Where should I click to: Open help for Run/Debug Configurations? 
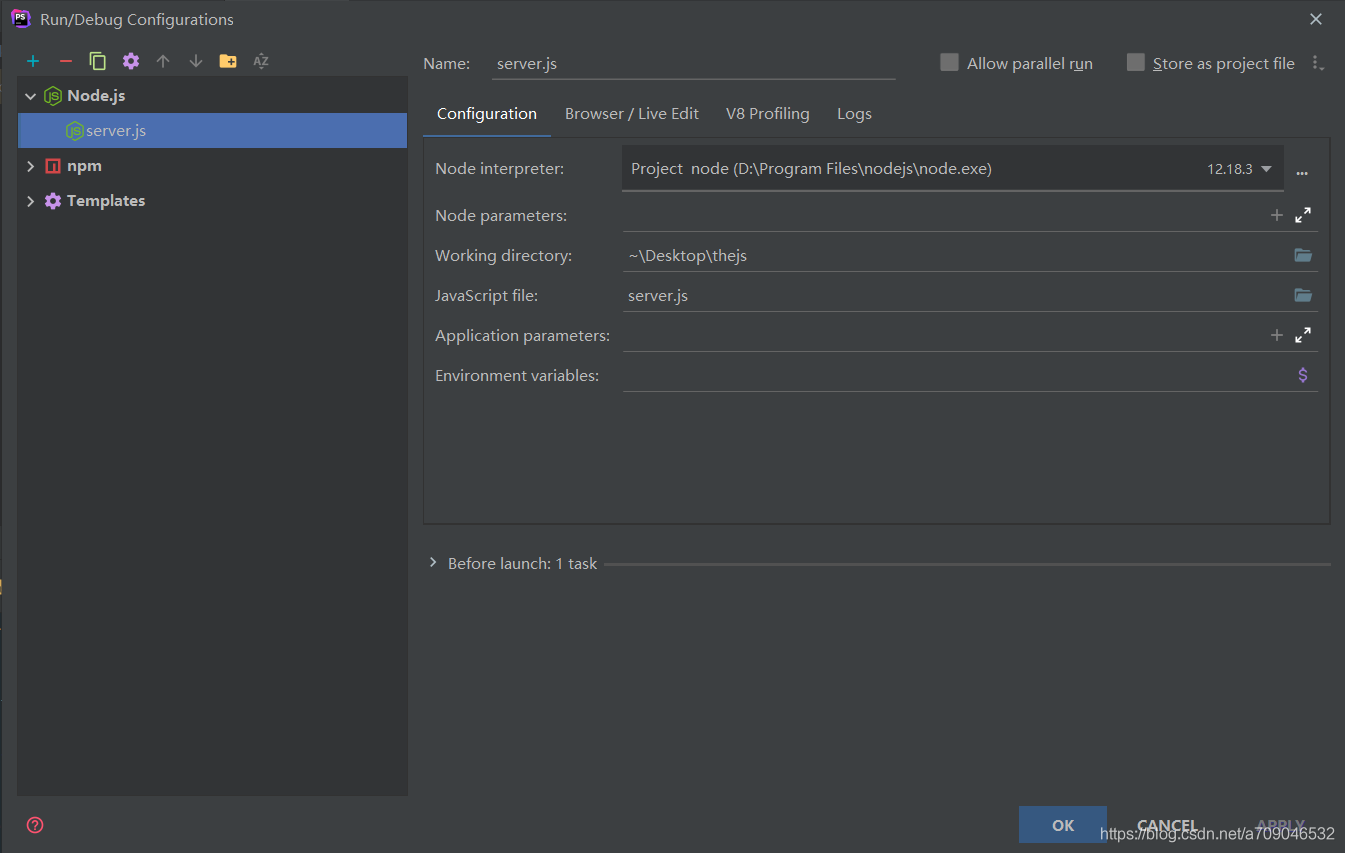34,825
